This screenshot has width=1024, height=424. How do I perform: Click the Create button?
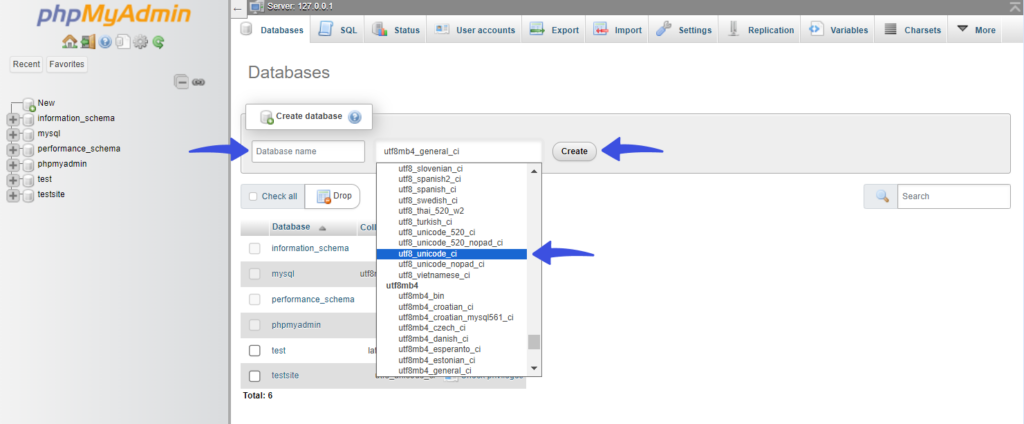(574, 151)
